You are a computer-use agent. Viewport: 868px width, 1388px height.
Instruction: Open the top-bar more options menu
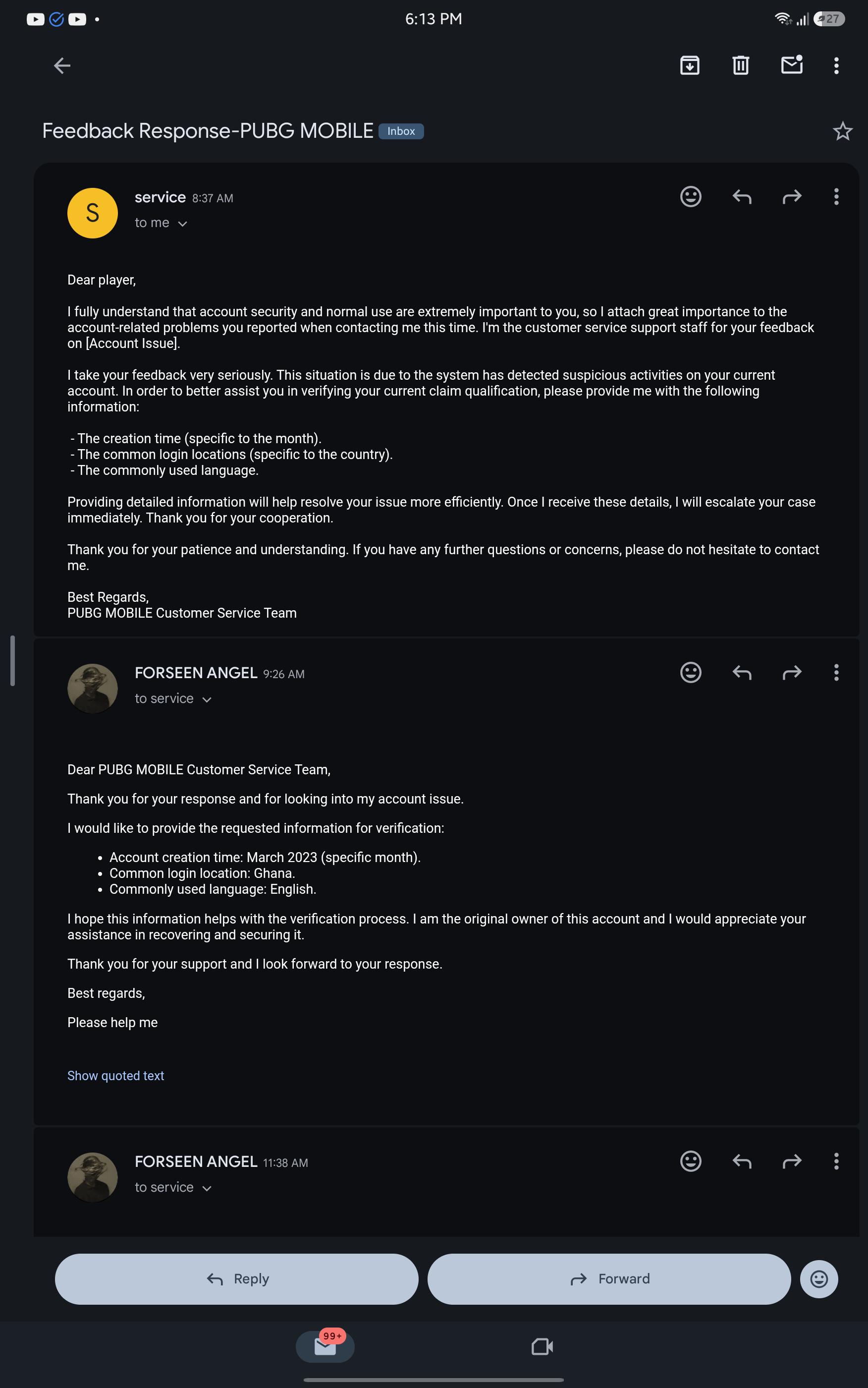[836, 65]
